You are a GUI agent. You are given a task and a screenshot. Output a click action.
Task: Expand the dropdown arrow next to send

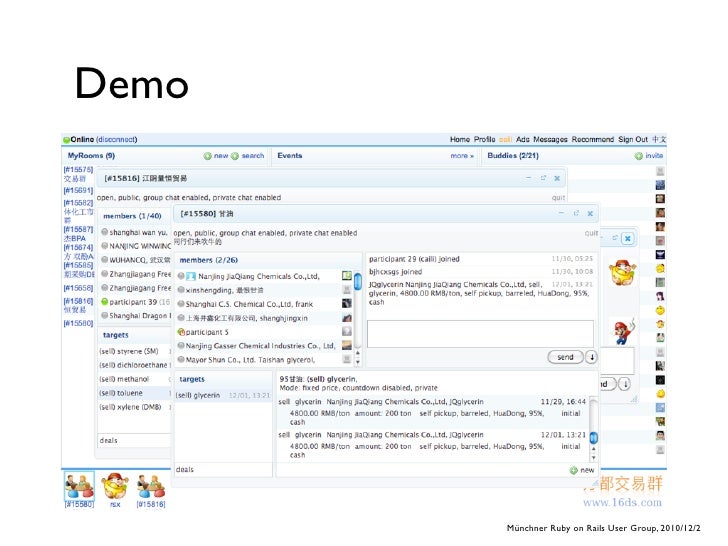point(591,356)
